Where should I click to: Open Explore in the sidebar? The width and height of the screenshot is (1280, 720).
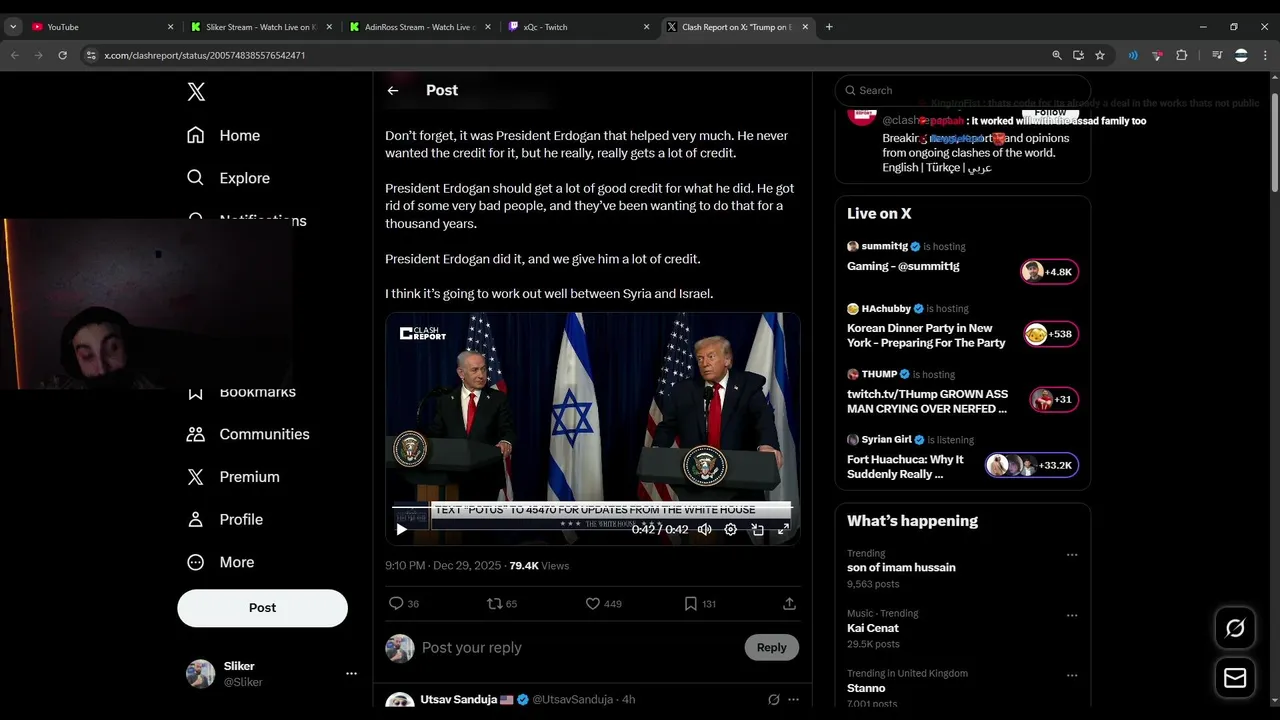coord(229,178)
